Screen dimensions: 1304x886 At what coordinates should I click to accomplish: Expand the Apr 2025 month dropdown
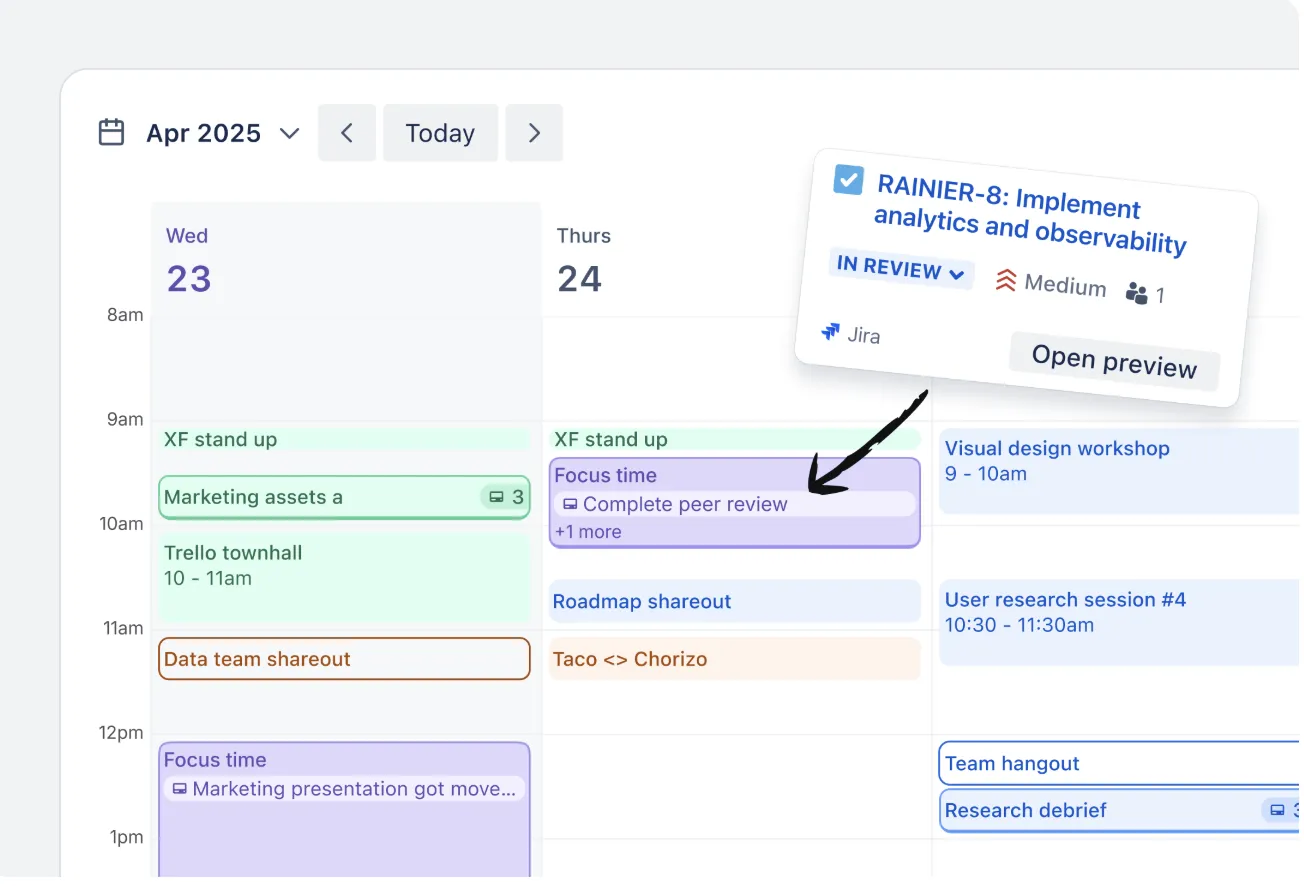[x=290, y=134]
